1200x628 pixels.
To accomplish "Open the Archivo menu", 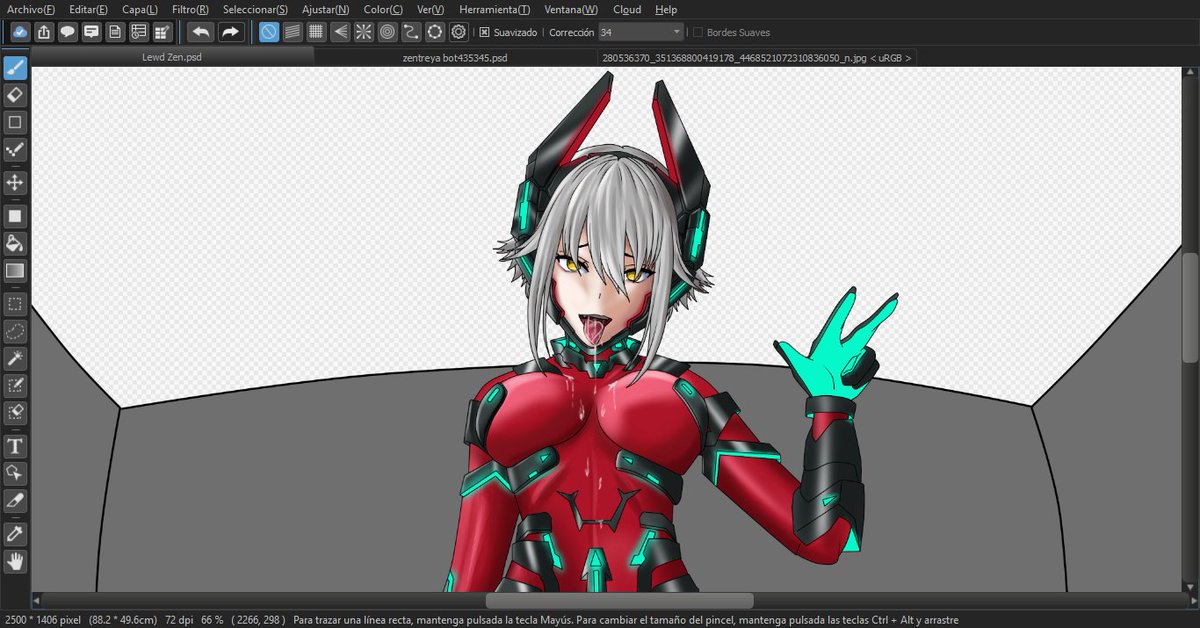I will (31, 9).
